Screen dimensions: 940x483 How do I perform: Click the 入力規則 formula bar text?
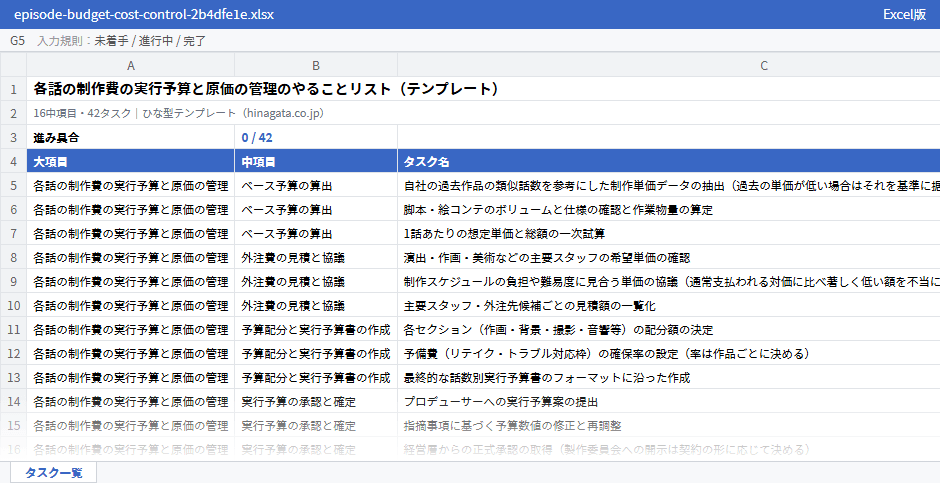point(122,41)
